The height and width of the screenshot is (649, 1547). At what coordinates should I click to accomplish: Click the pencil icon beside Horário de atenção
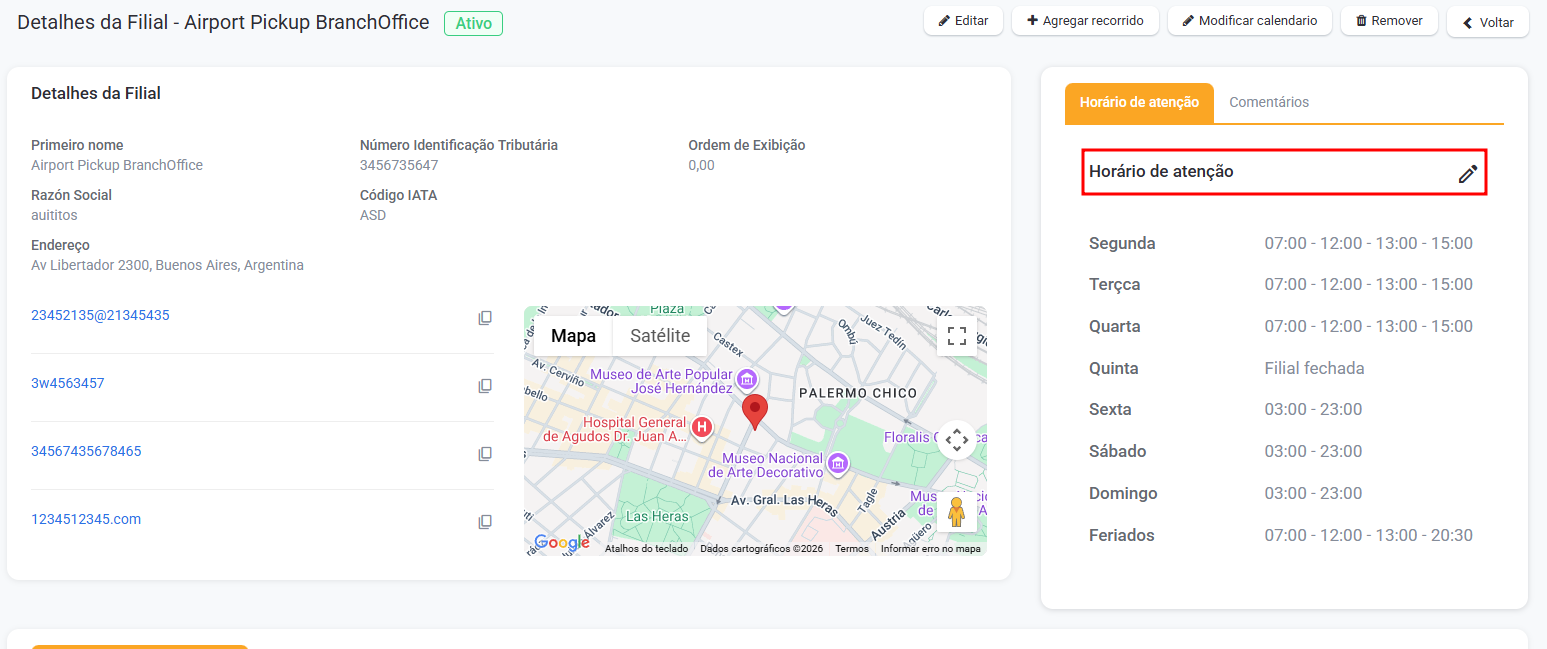[1467, 174]
